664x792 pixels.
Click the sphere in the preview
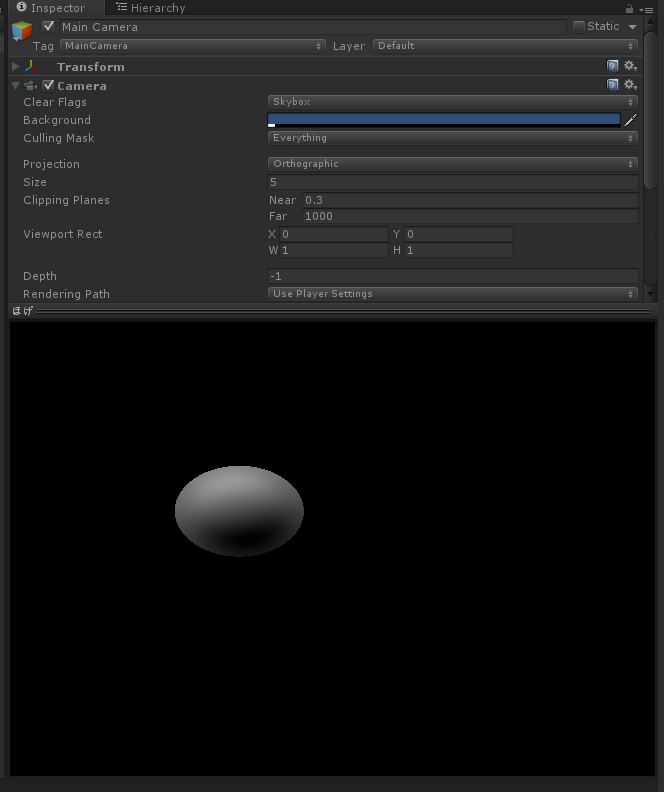(239, 511)
